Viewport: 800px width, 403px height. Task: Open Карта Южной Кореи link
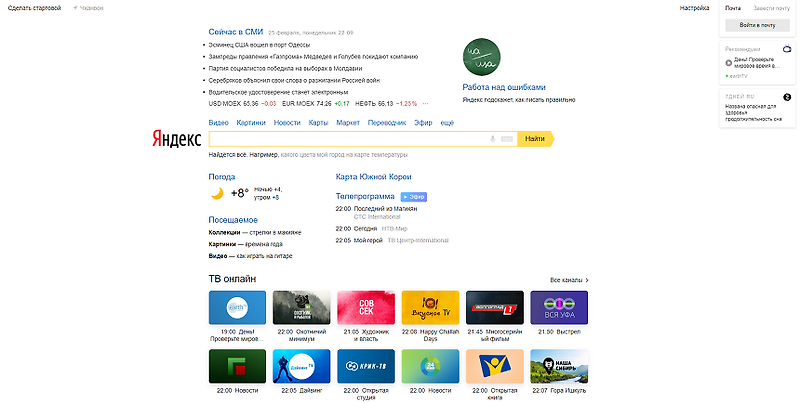(x=373, y=177)
